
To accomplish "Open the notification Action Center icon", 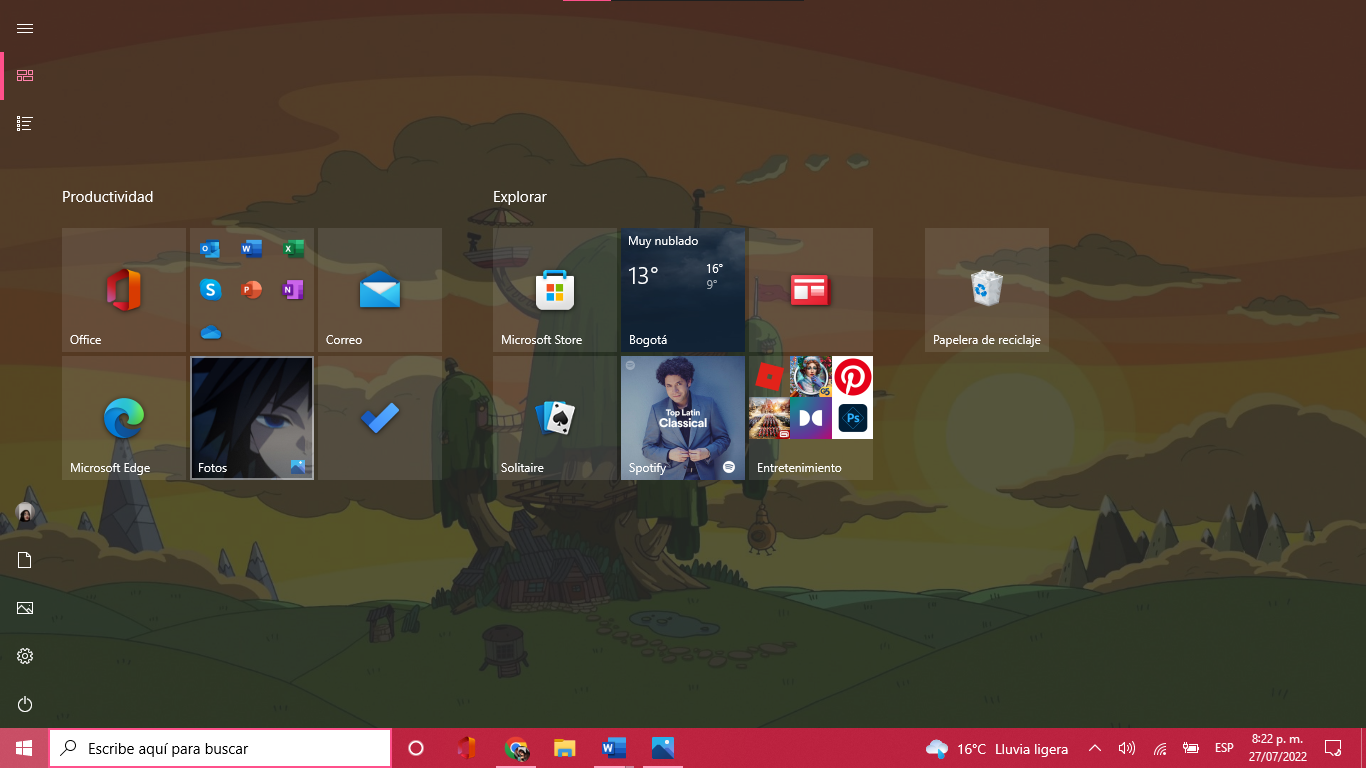I will point(1333,748).
